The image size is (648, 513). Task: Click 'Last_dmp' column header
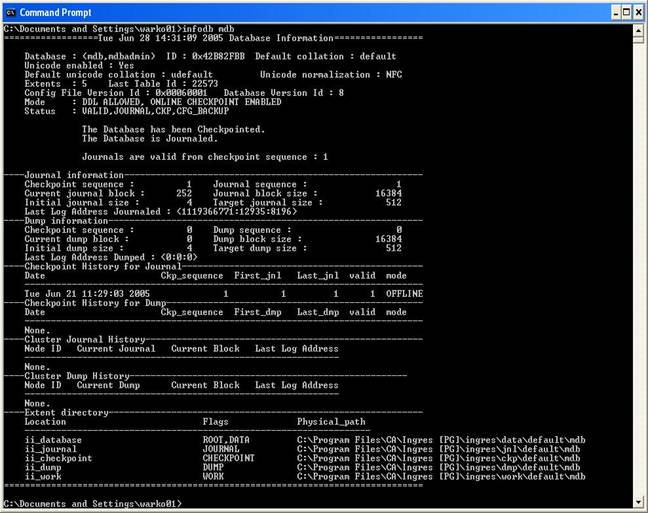(x=318, y=312)
